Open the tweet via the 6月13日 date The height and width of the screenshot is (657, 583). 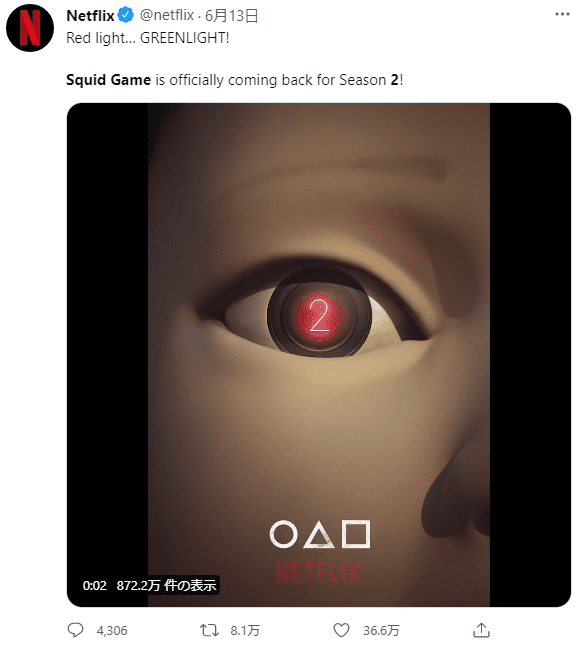[x=231, y=16]
